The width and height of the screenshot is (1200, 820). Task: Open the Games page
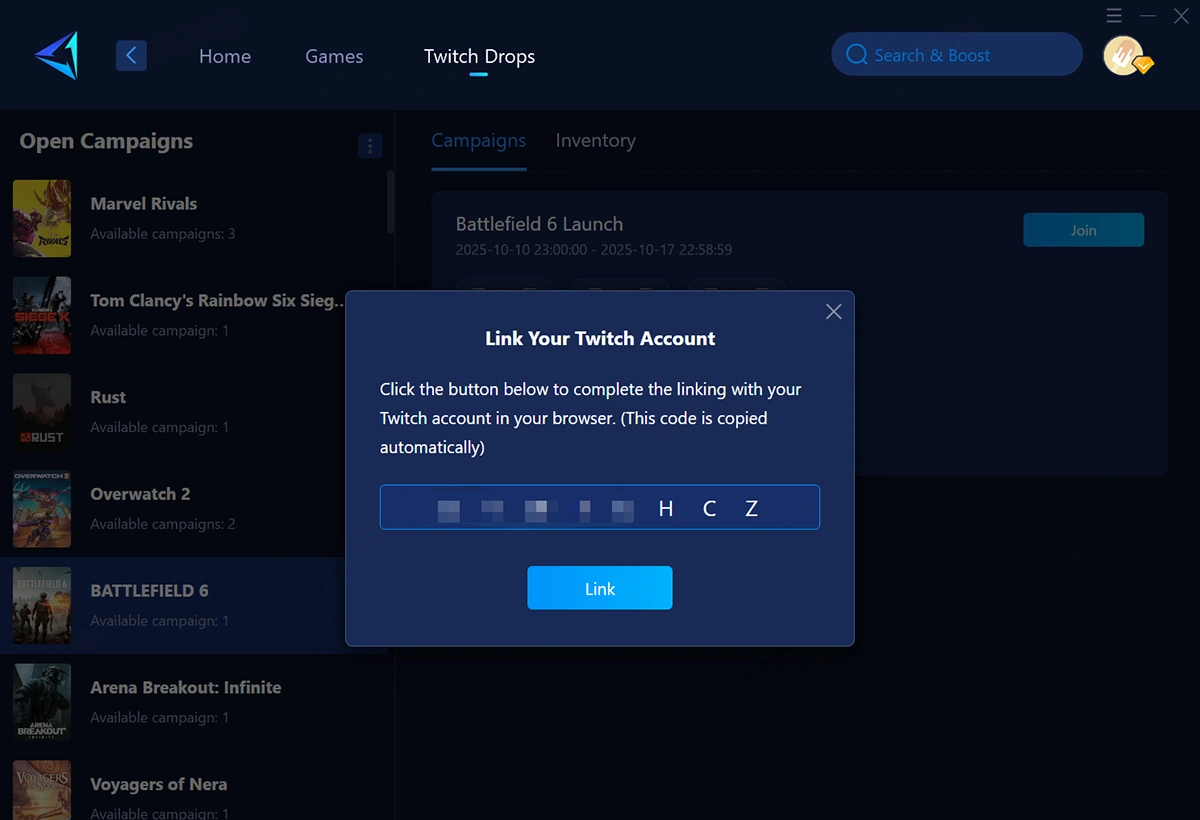(334, 56)
